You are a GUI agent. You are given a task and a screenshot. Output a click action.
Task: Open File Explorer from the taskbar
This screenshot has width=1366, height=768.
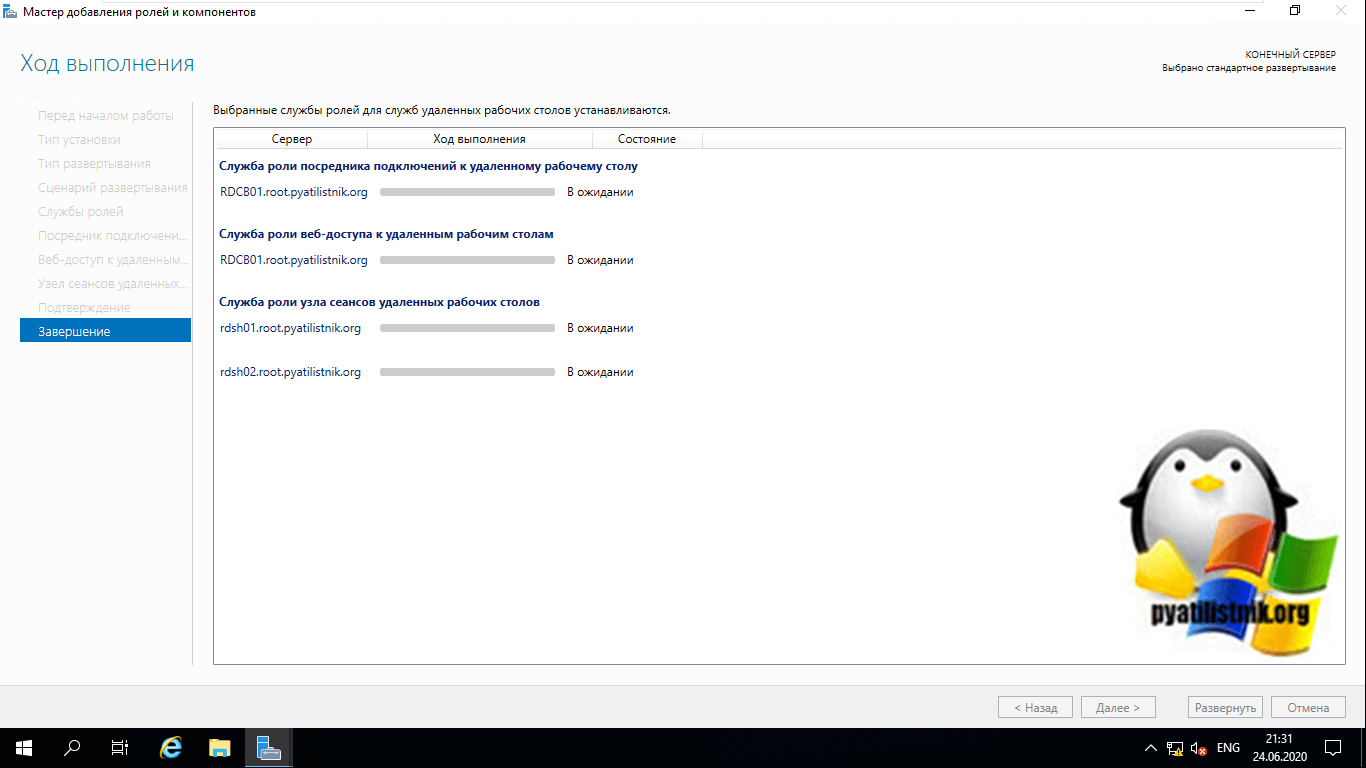pos(220,747)
